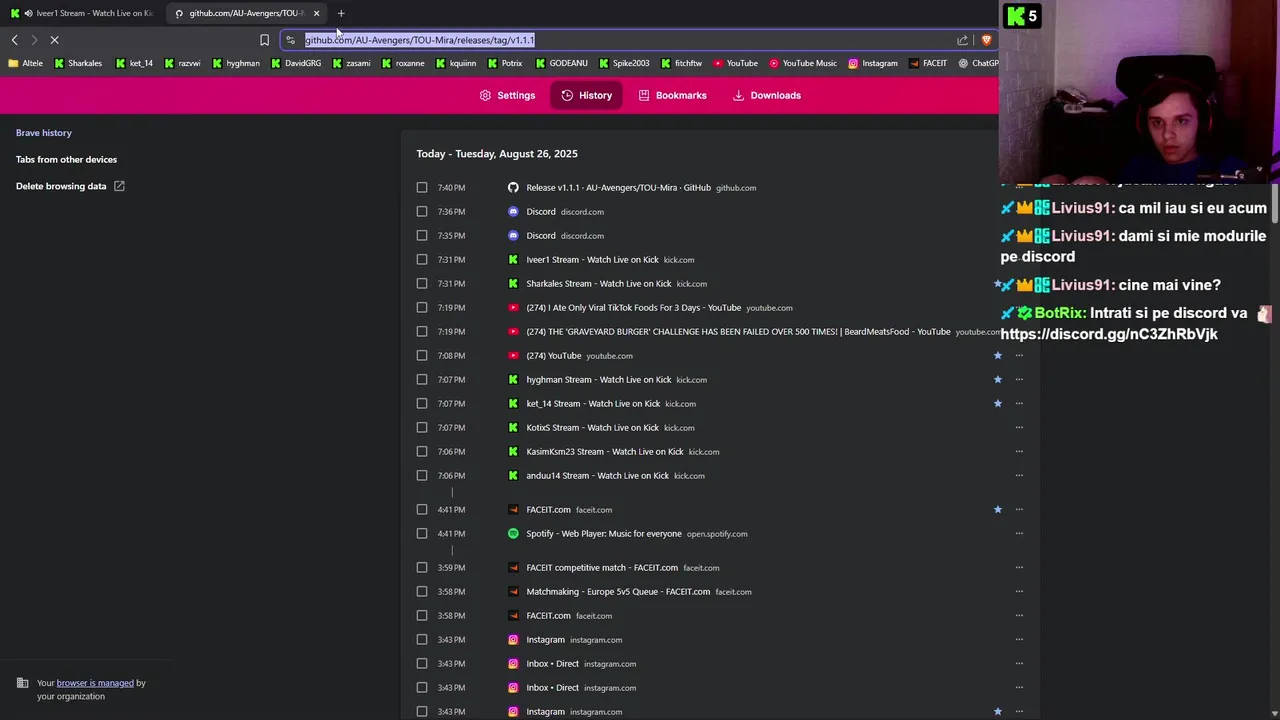Check the Release v1.1.1 GitHub history entry
The image size is (1280, 720).
pyautogui.click(x=422, y=188)
